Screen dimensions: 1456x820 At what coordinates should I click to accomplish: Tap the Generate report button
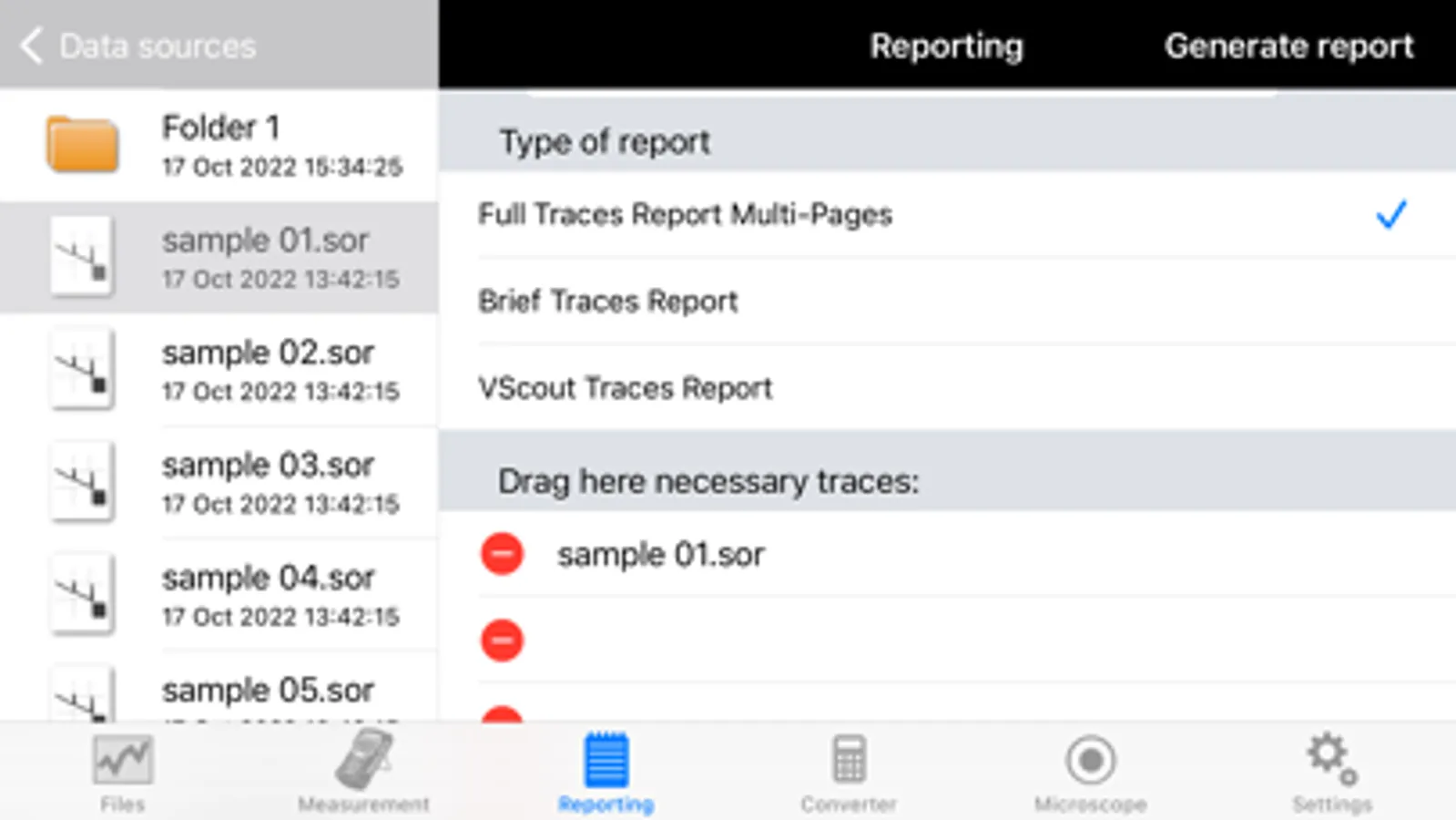1288,46
